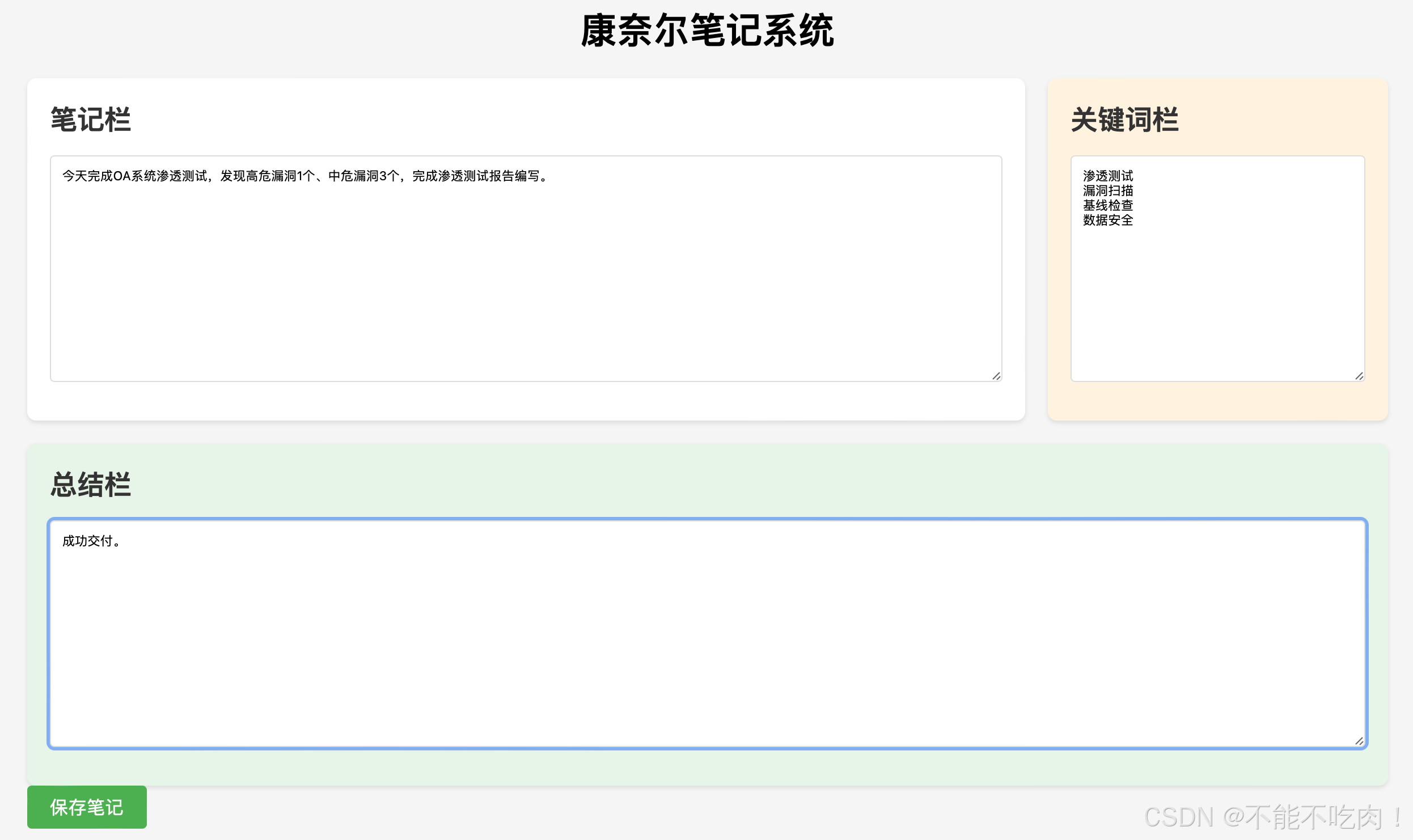Click the 笔记栏 section heading
This screenshot has height=840, width=1413.
(91, 120)
